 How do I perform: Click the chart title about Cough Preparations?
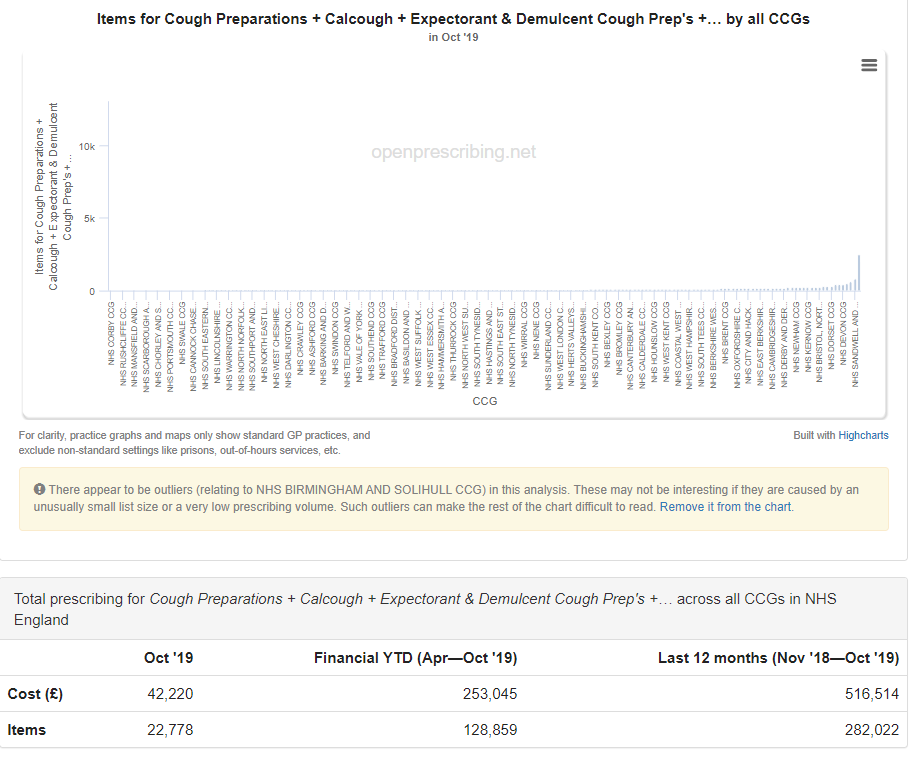453,19
